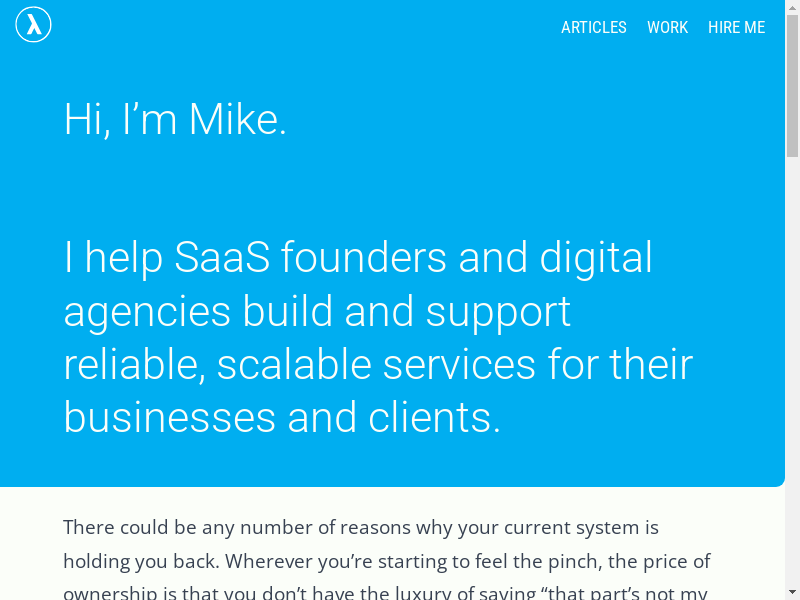Click the word "SaaS" in the headline
Screen dimensions: 800x600
[222, 258]
